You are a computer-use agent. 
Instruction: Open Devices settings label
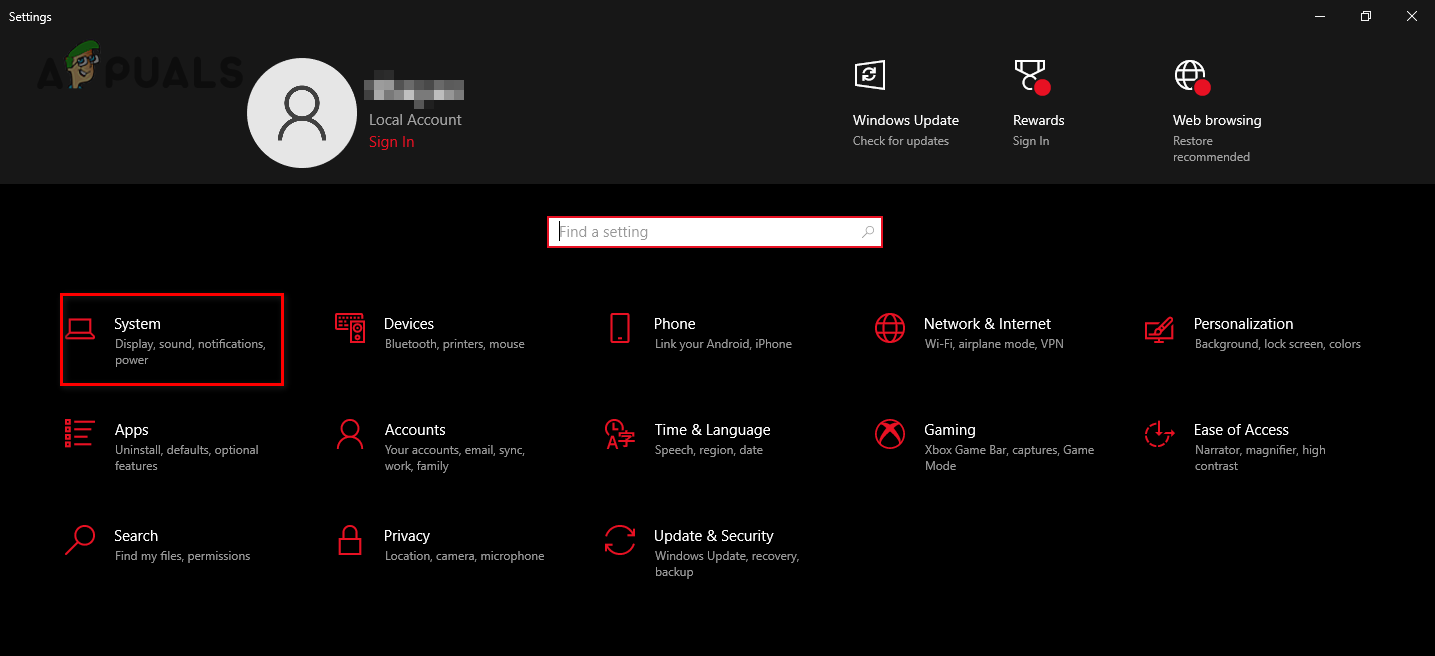click(409, 324)
